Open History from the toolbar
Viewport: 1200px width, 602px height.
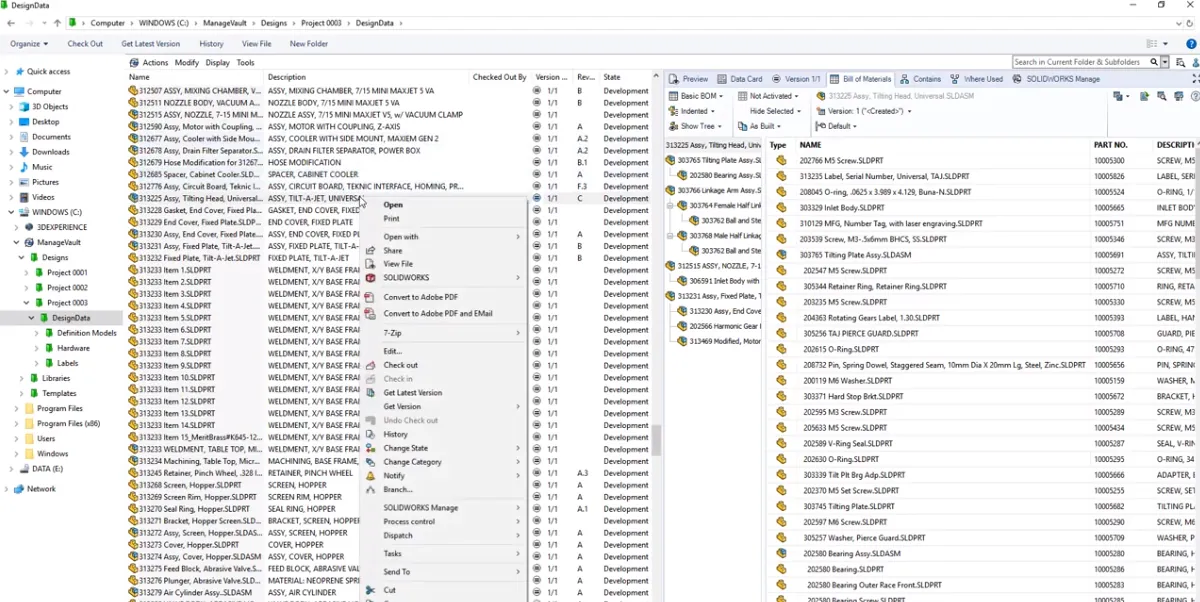211,44
